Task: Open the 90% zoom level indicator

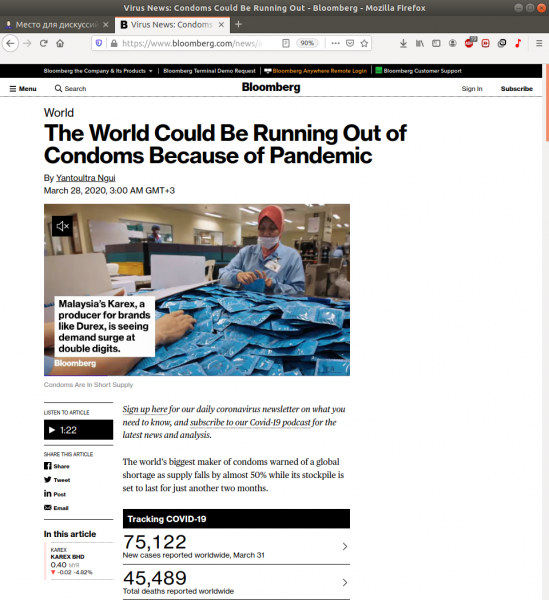Action: tap(307, 43)
